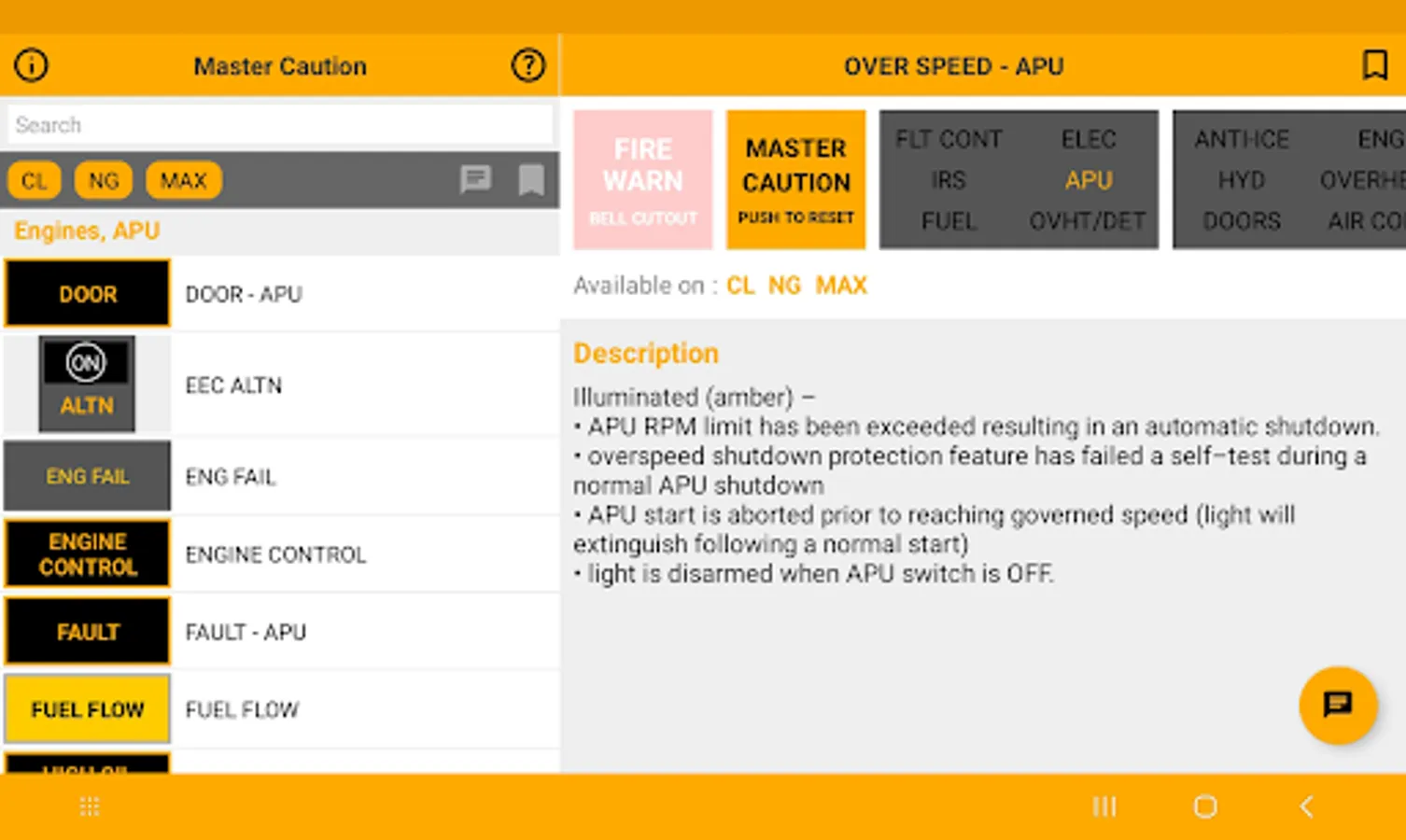Screen dimensions: 1406x840
Task: Filter list by bookmarked items icon
Action: [531, 179]
